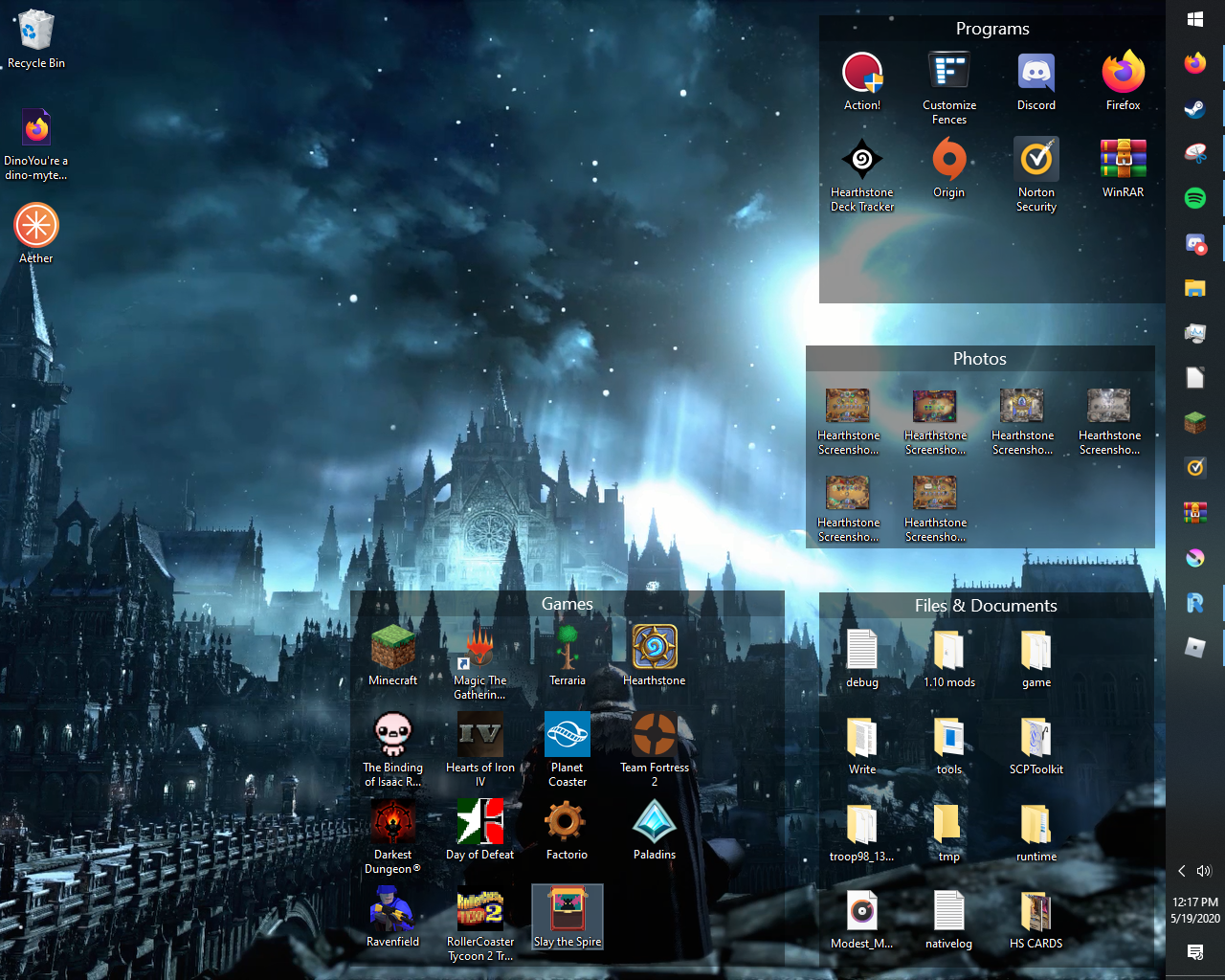Click the Windows Start button

coord(1195,19)
